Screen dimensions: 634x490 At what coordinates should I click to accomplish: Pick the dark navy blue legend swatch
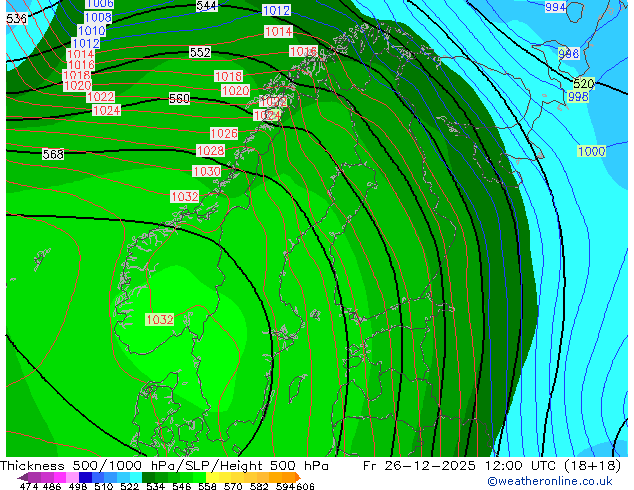pos(85,477)
